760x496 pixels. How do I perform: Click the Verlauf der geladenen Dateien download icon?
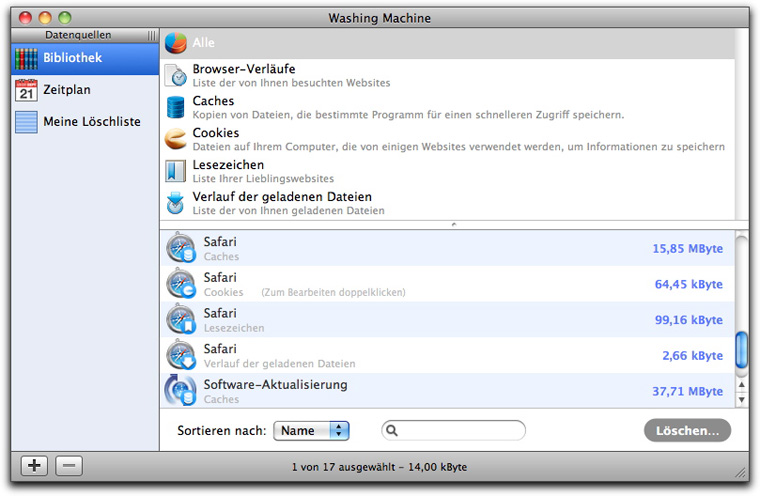175,203
